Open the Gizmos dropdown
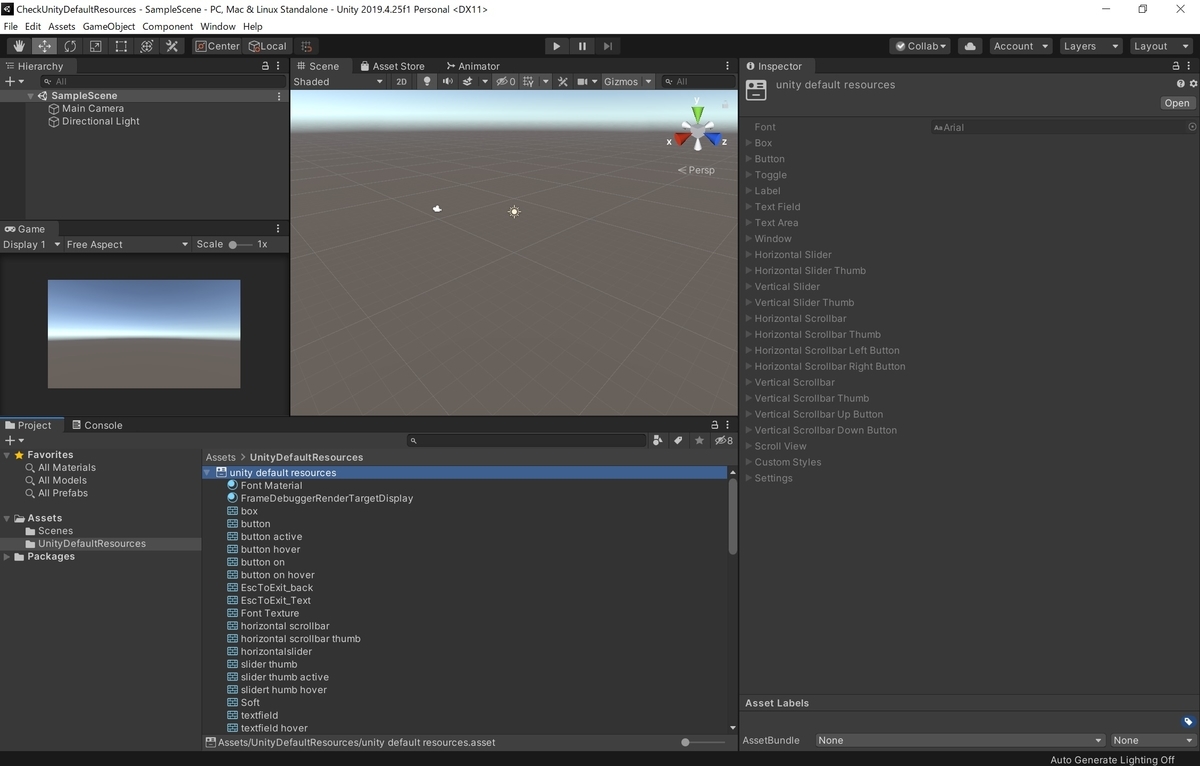The width and height of the screenshot is (1200, 766). [x=627, y=82]
